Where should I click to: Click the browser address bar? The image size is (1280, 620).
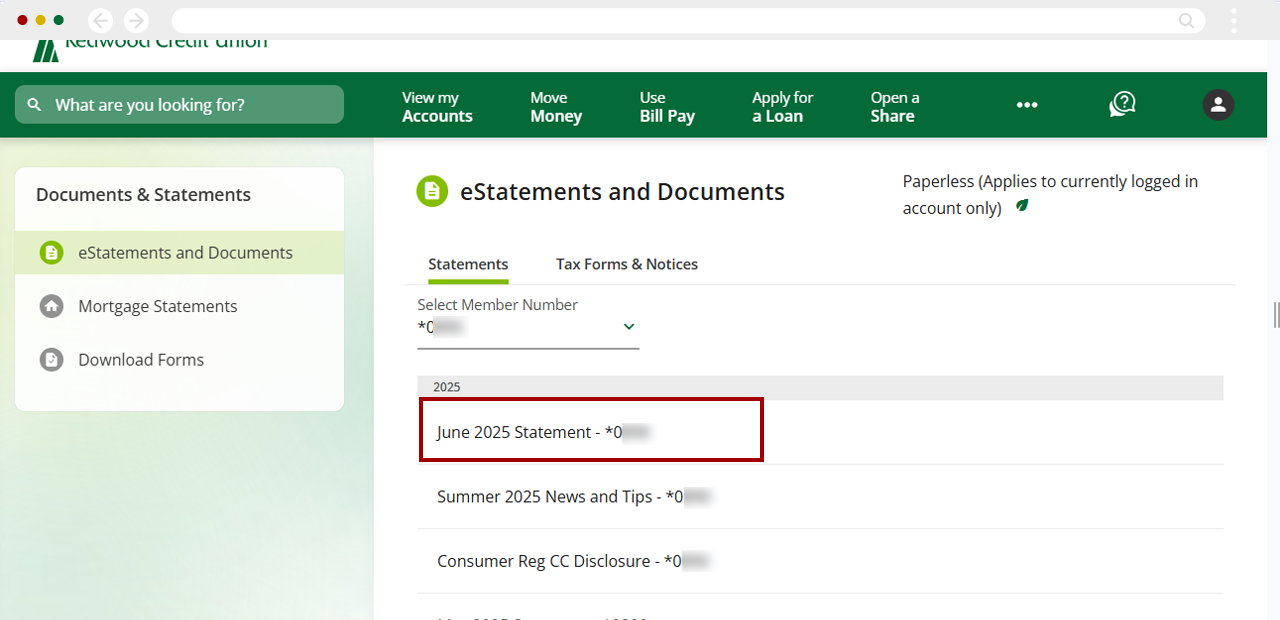pyautogui.click(x=688, y=20)
